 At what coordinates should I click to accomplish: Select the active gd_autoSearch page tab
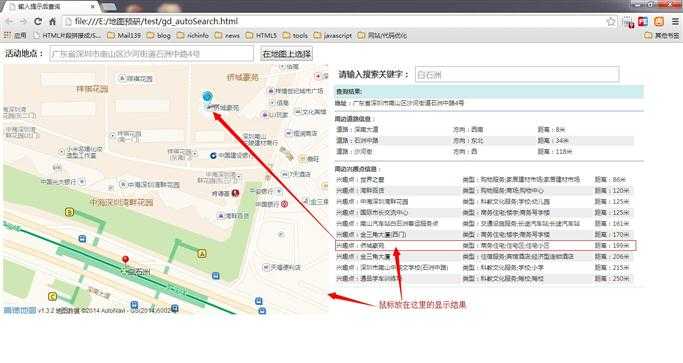point(50,7)
